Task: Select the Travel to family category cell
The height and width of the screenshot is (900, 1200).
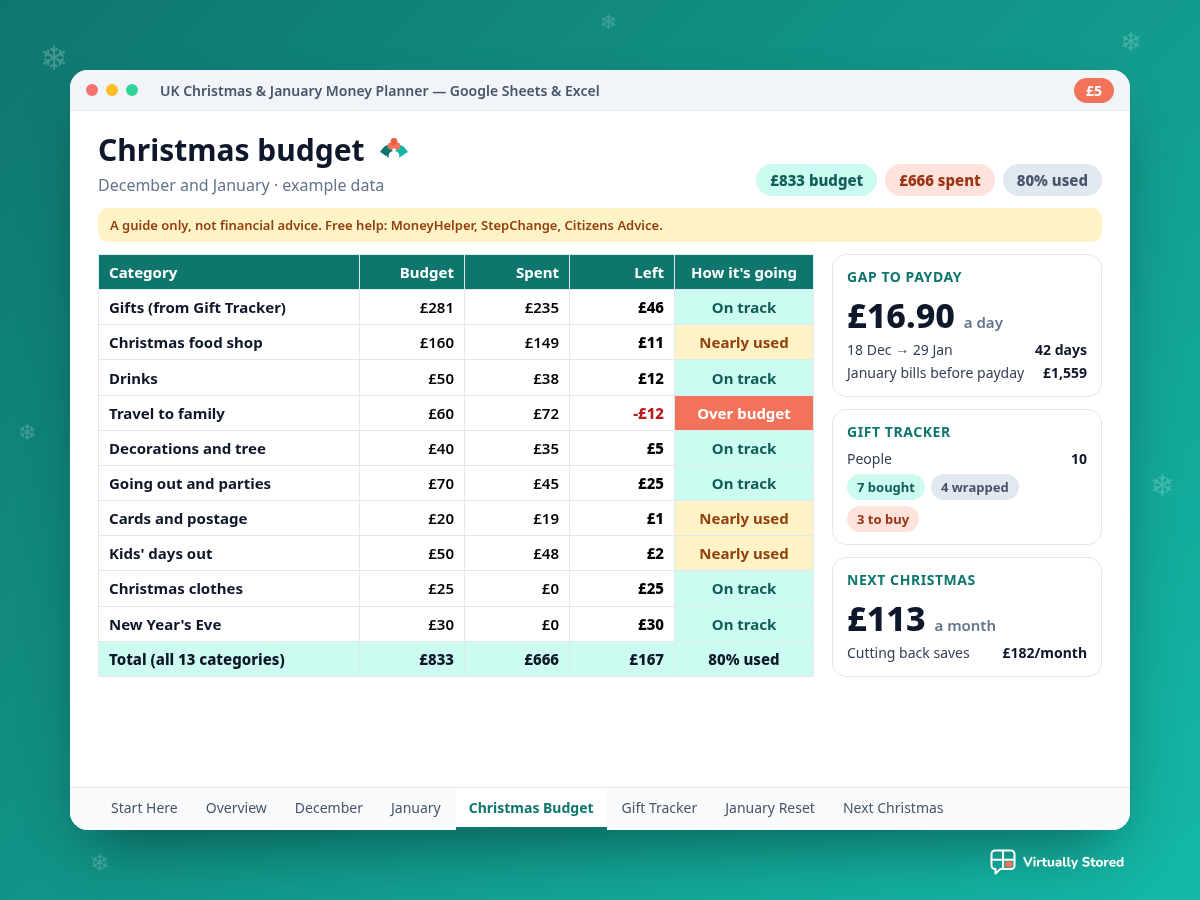Action: coord(229,413)
